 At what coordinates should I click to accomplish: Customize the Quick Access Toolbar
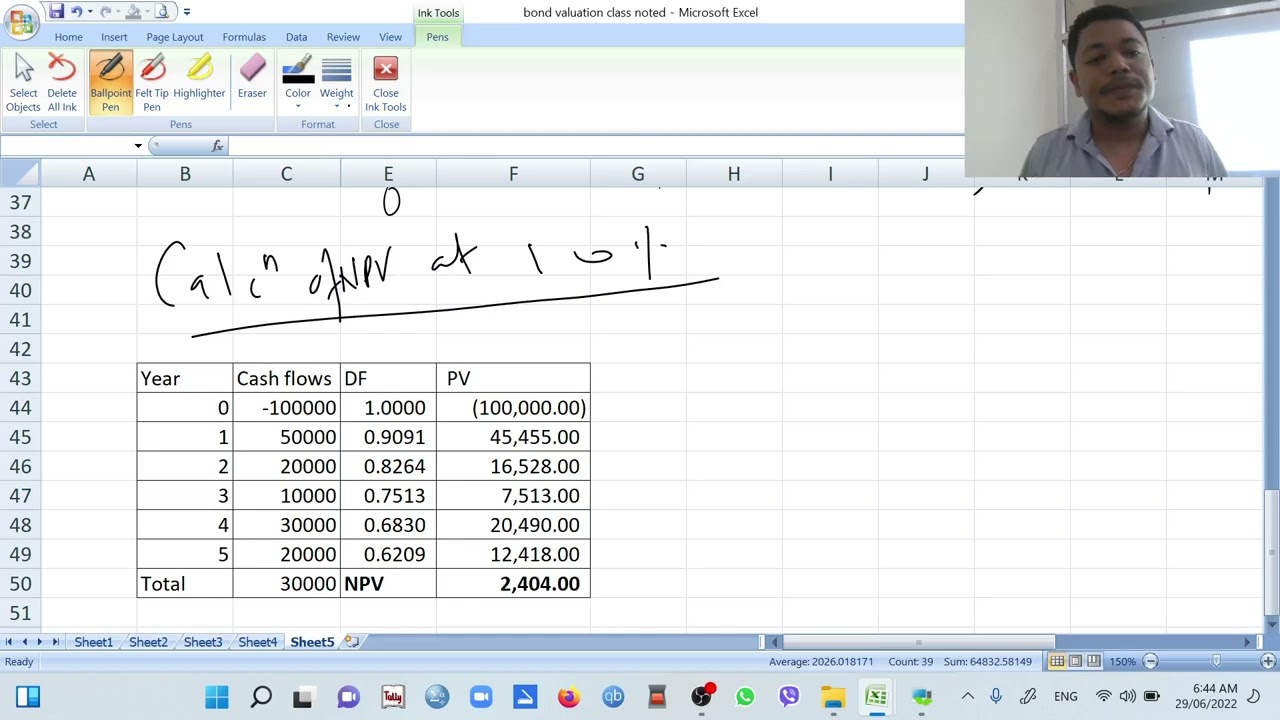point(186,12)
